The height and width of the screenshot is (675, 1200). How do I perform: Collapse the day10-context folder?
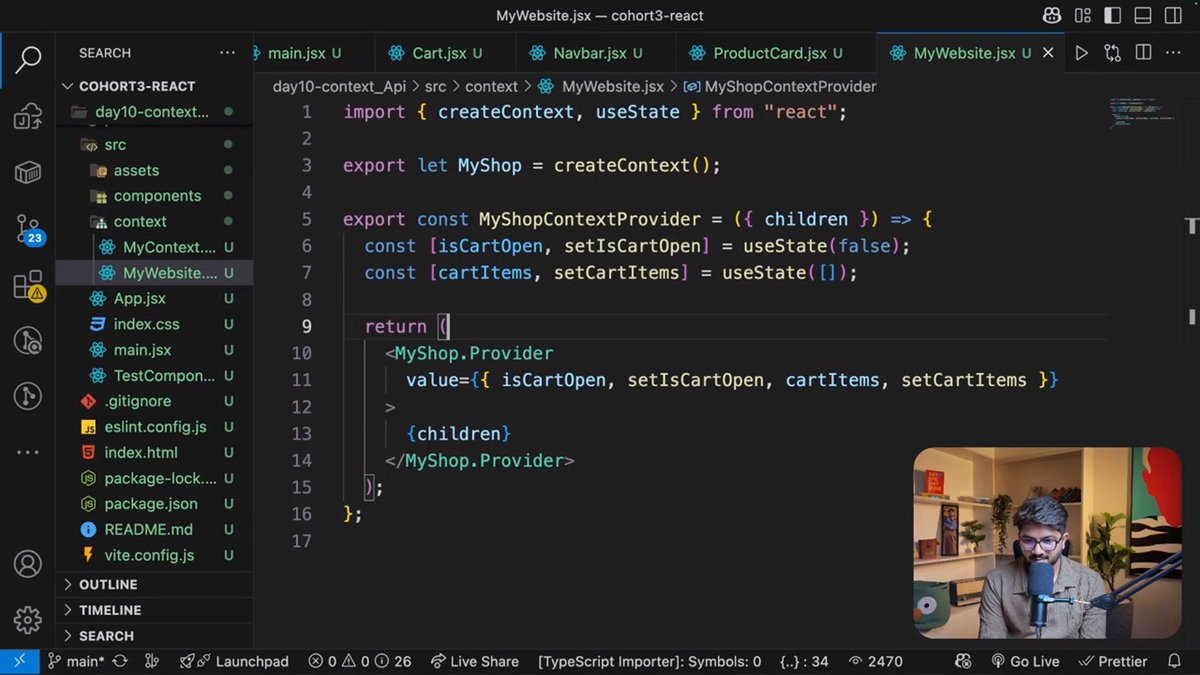(154, 112)
